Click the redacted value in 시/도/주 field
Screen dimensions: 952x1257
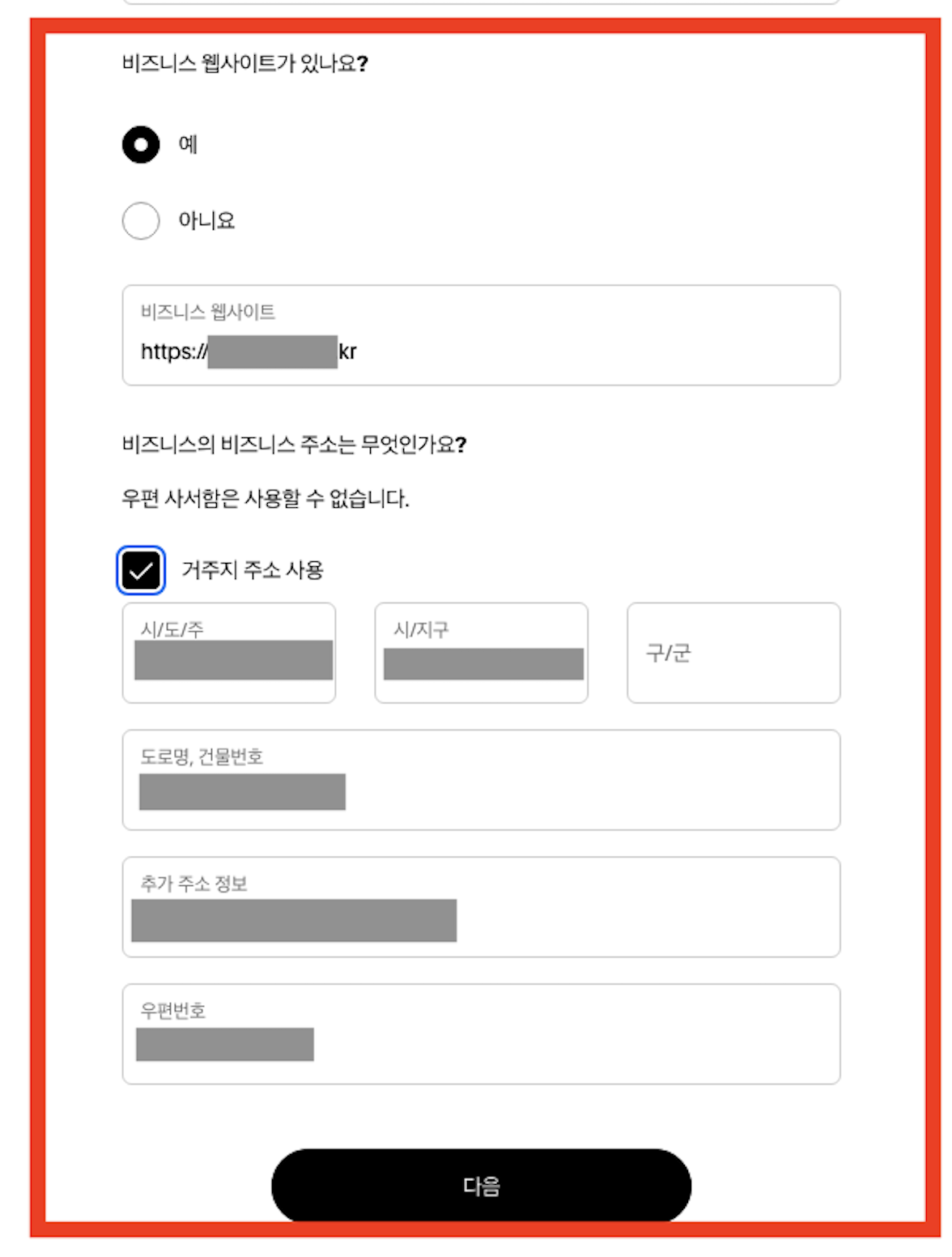(235, 663)
